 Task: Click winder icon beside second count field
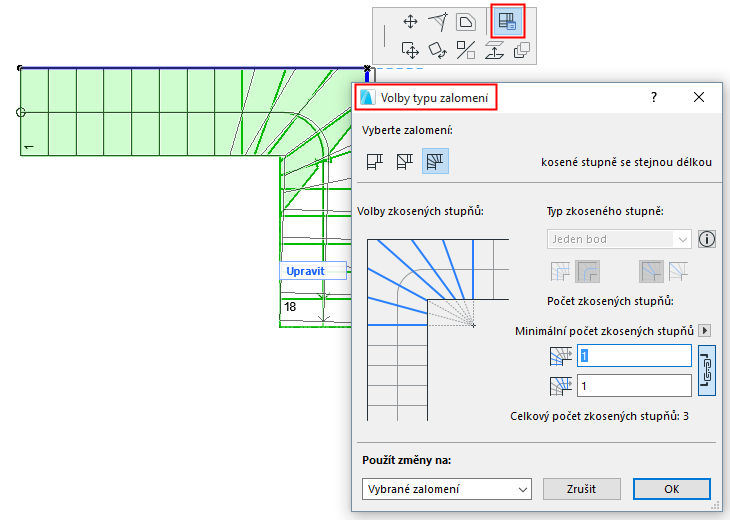coord(561,386)
